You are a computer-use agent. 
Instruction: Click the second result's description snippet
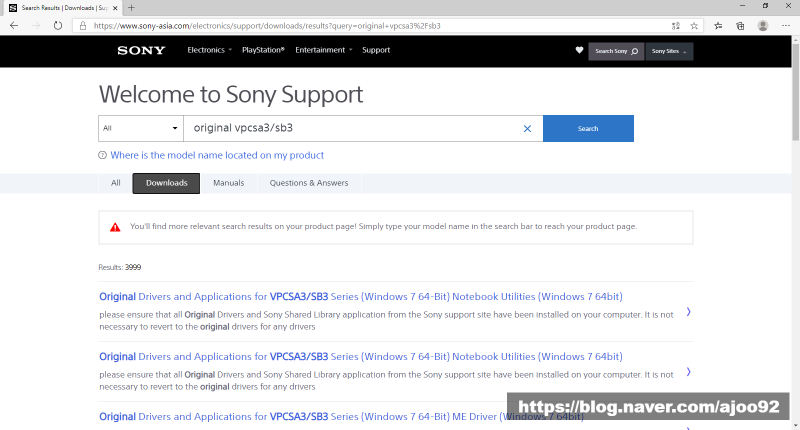pos(386,381)
